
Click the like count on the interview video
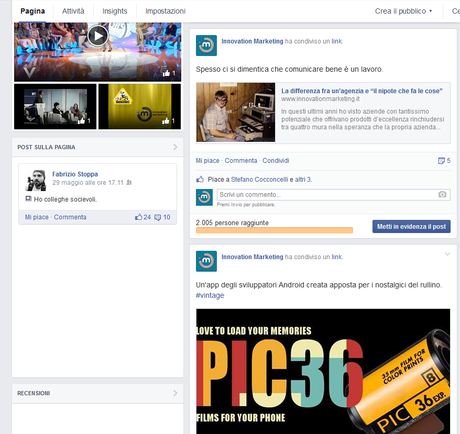pyautogui.click(x=84, y=121)
